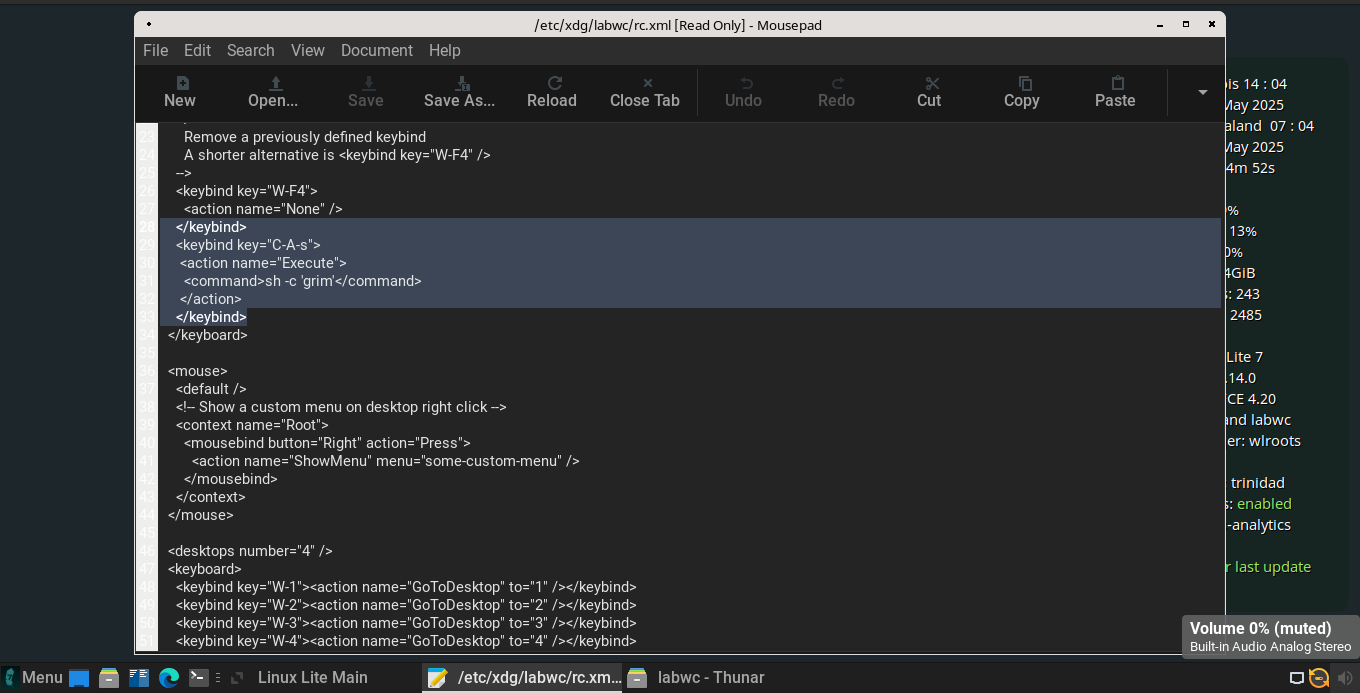This screenshot has width=1360, height=693.
Task: Launch the terminal from the taskbar
Action: [199, 678]
